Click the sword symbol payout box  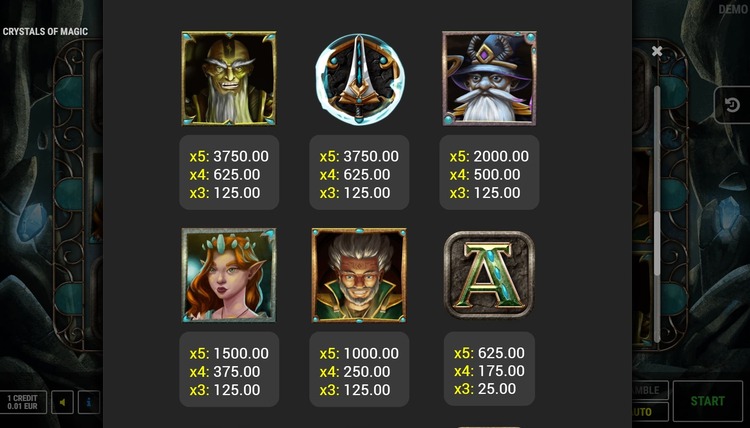point(359,173)
